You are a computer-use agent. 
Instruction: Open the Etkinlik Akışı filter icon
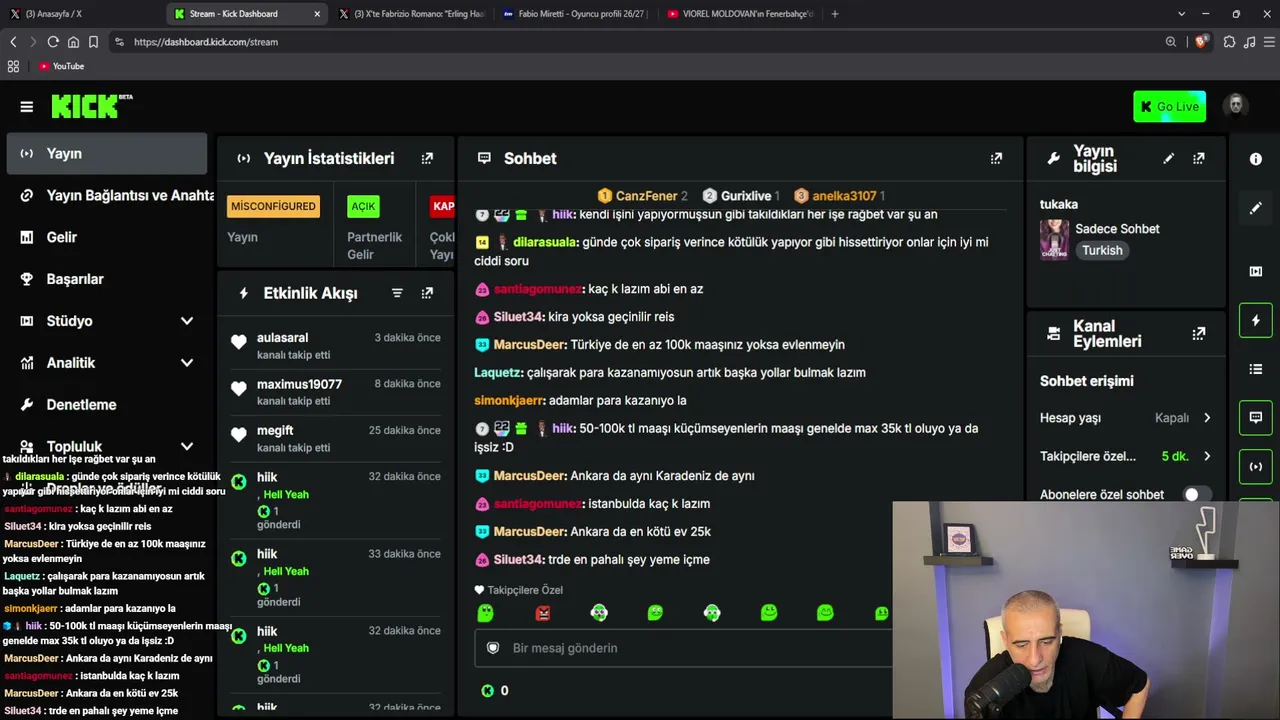point(397,293)
